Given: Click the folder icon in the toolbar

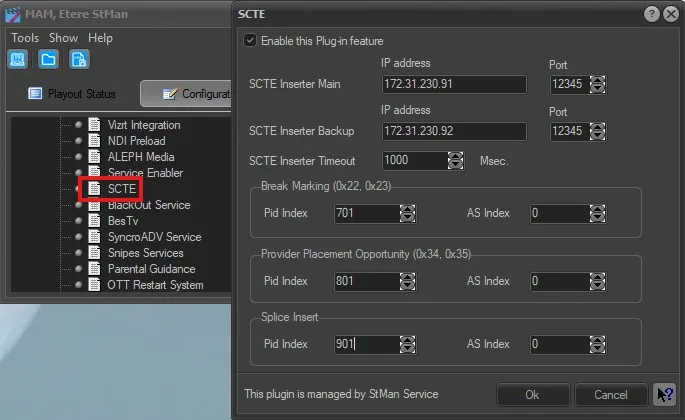Looking at the screenshot, I should 48,59.
